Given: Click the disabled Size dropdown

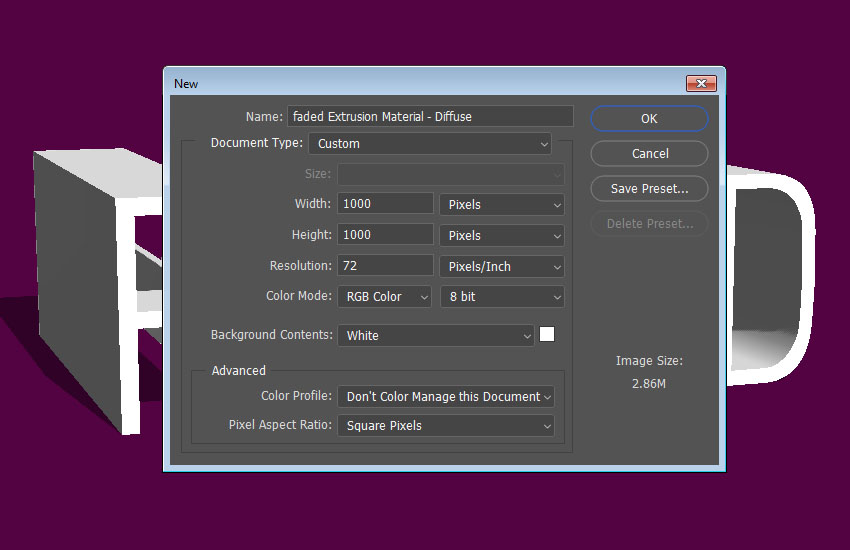Looking at the screenshot, I should pyautogui.click(x=451, y=174).
